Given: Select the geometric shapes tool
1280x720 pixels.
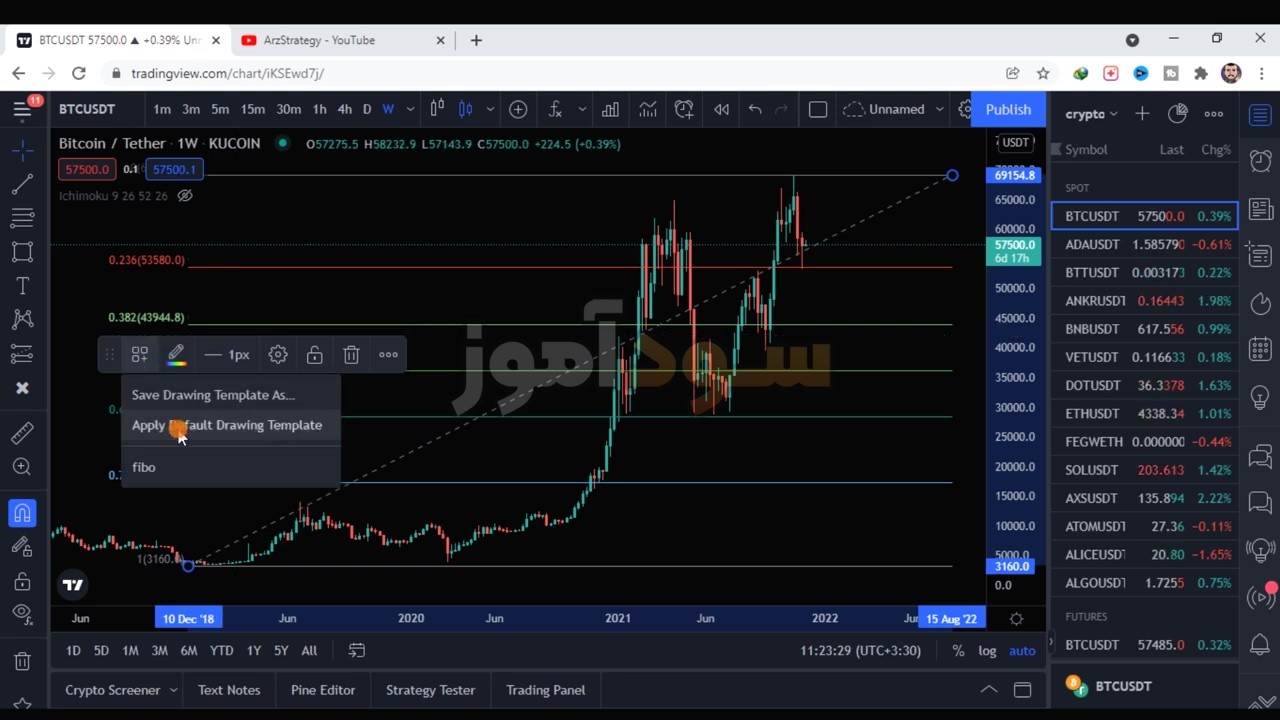Looking at the screenshot, I should click(22, 252).
